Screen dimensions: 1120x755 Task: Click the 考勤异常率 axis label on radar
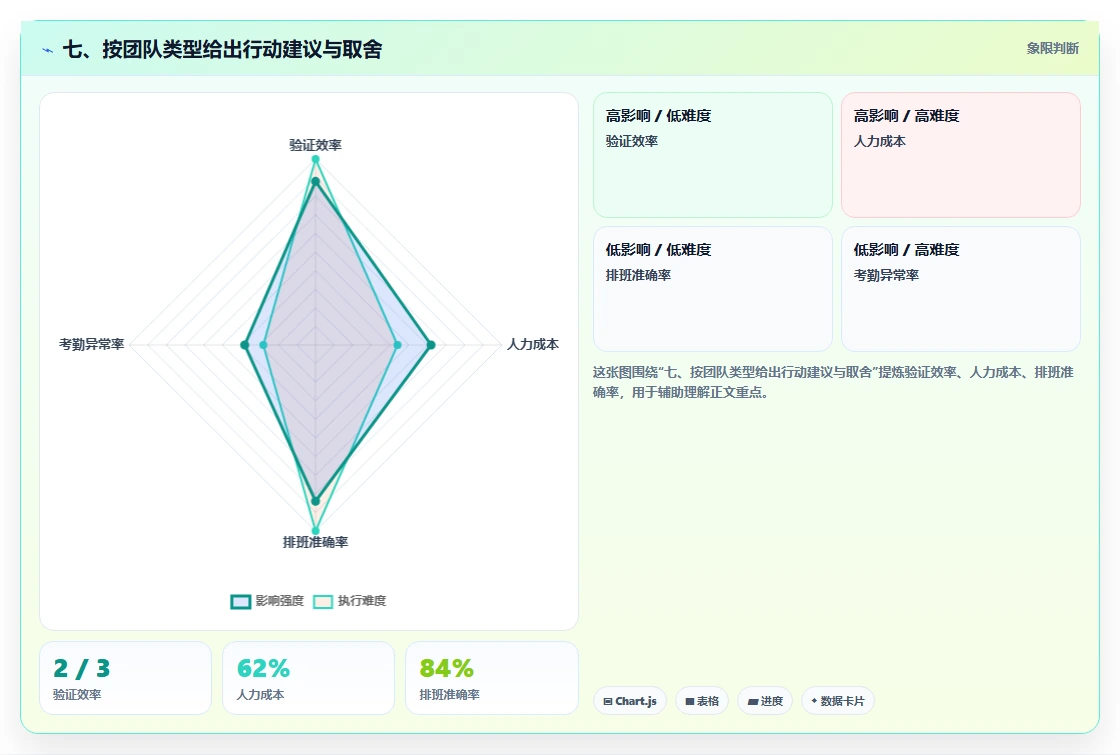tap(91, 344)
